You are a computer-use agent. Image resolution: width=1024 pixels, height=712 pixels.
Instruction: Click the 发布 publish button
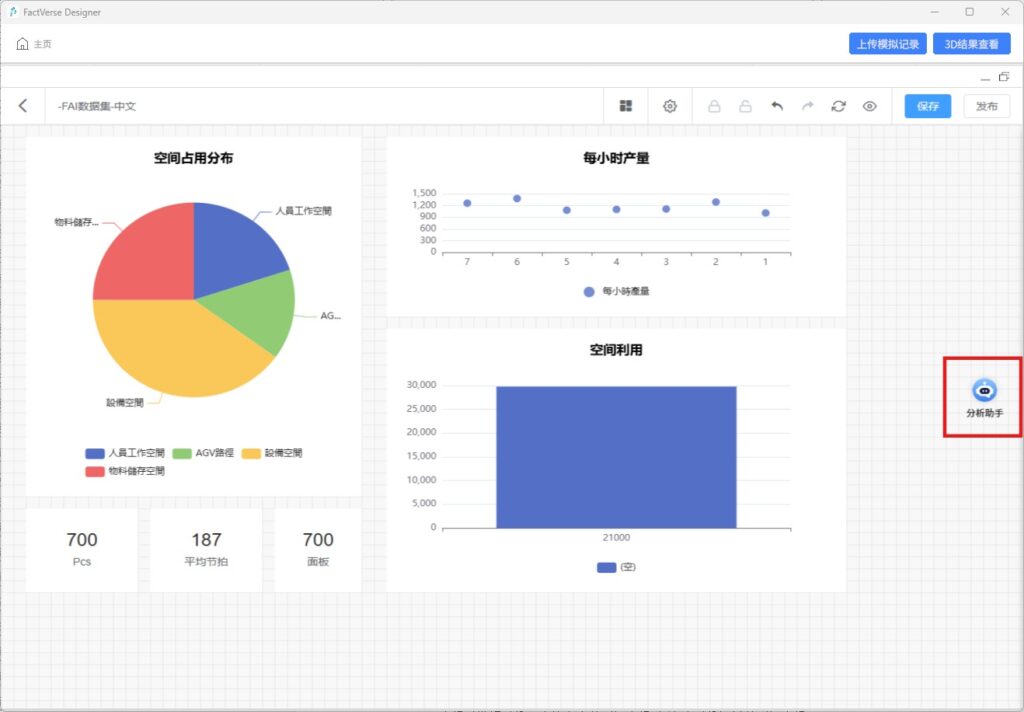986,106
